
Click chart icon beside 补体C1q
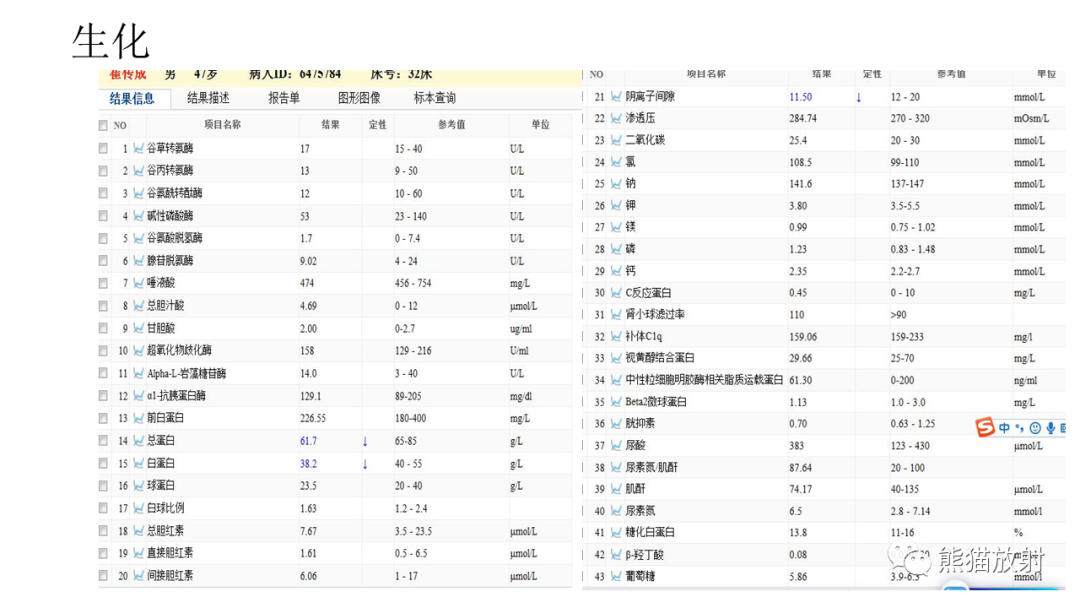click(616, 336)
